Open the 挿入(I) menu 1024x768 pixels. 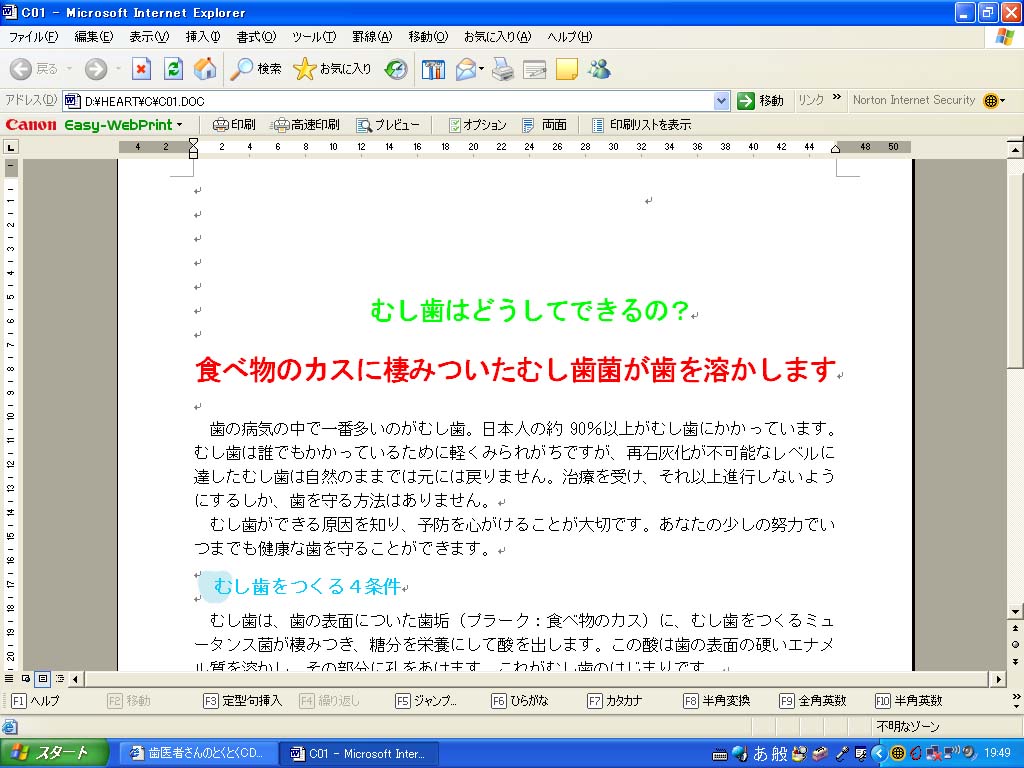(203, 37)
